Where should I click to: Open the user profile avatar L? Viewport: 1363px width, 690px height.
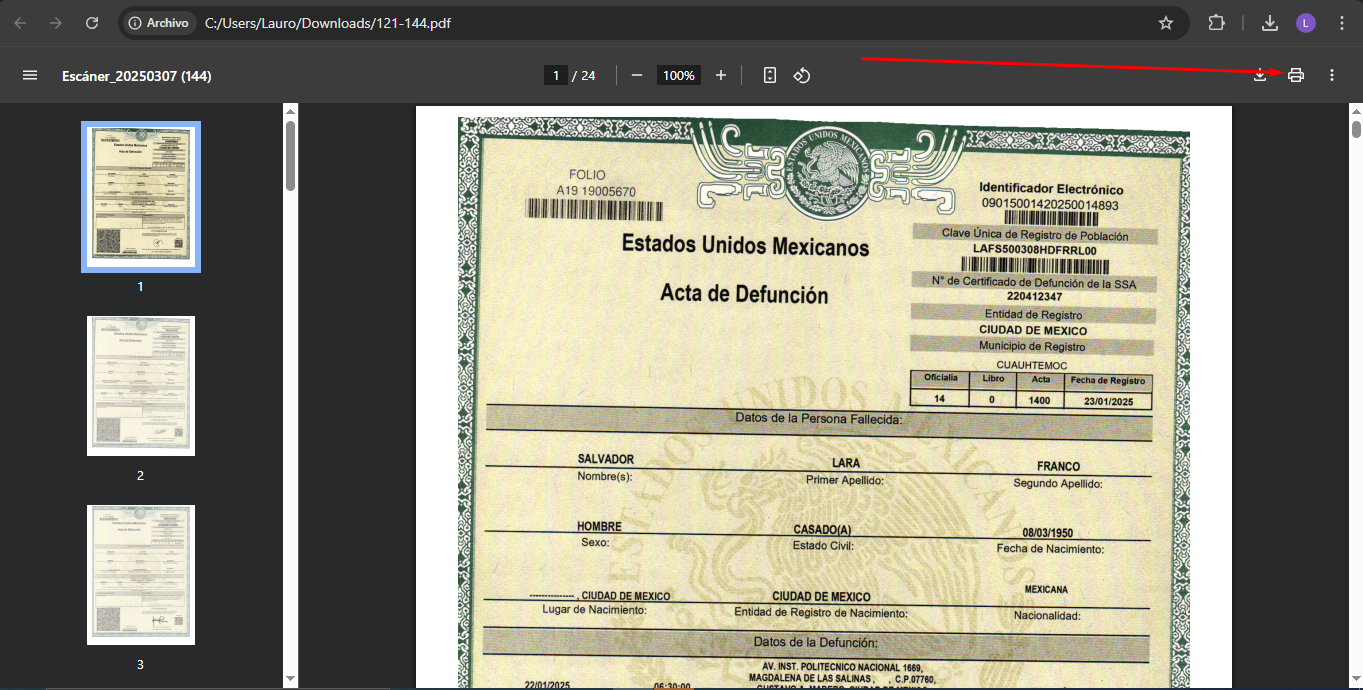[1306, 23]
